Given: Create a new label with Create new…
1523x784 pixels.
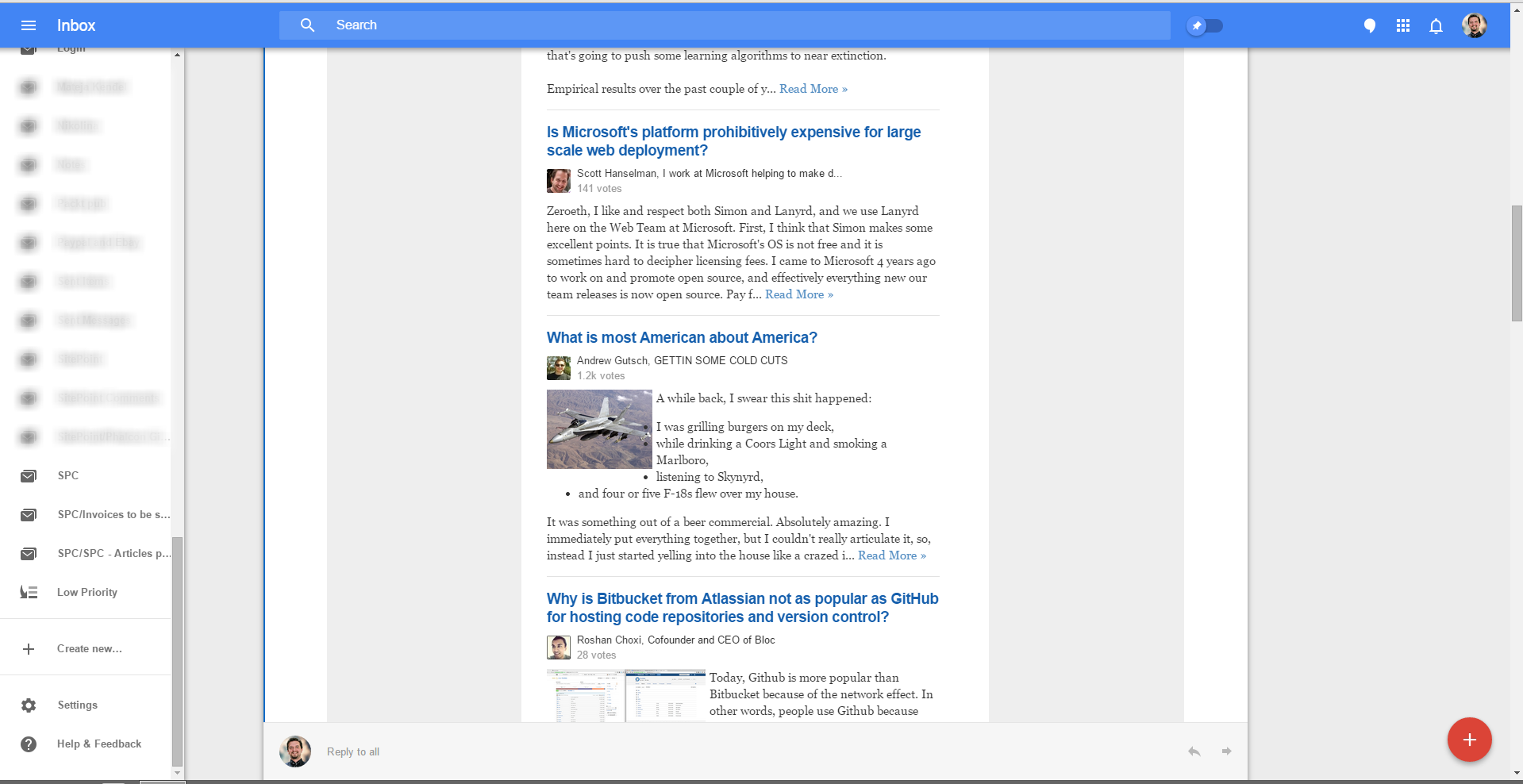Looking at the screenshot, I should [89, 648].
